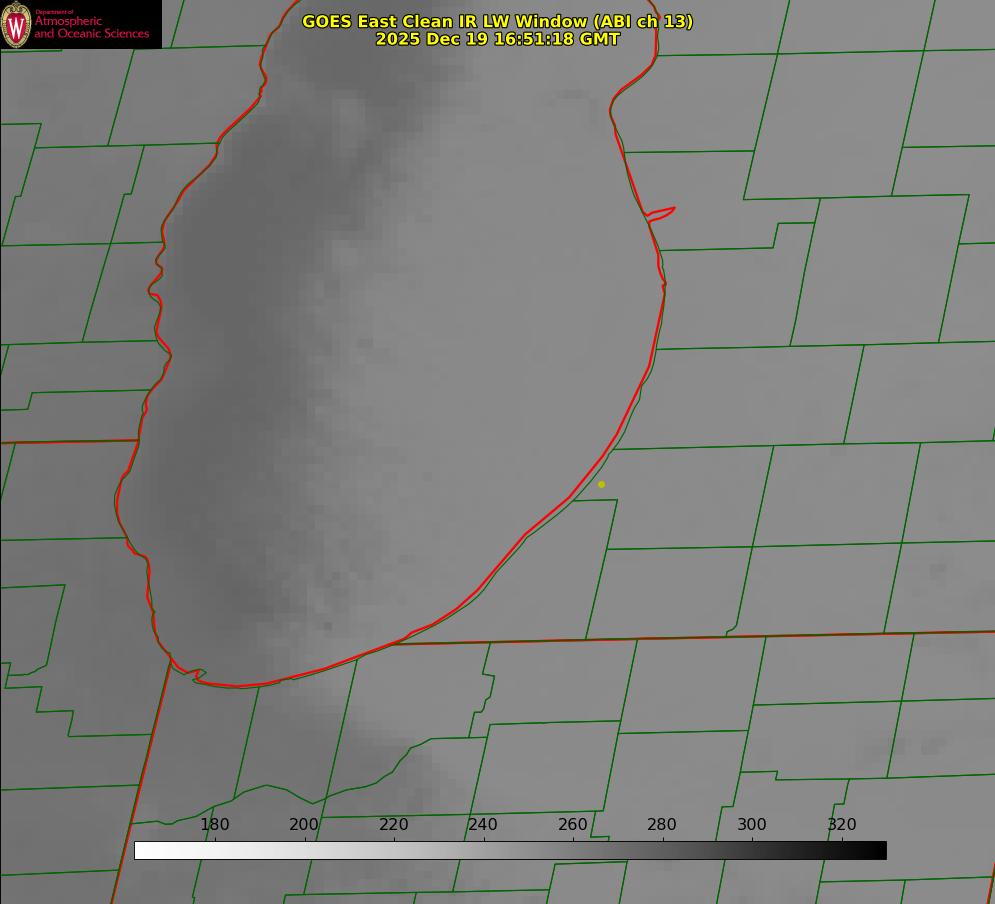
Task: Click the small hook on southwest shoreline
Action: coord(198,675)
